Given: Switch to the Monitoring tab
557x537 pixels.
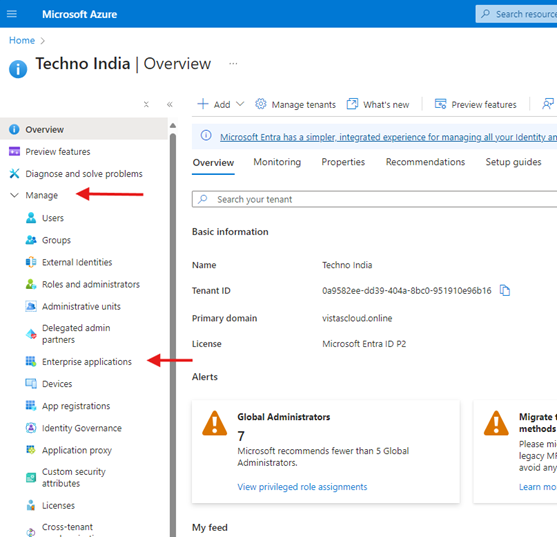Looking at the screenshot, I should point(277,162).
